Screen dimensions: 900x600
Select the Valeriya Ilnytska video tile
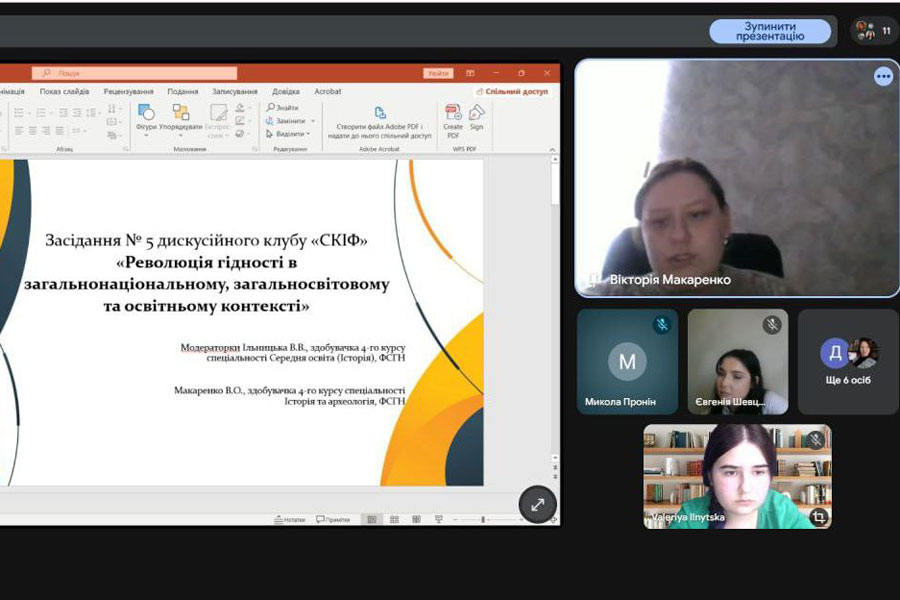click(737, 477)
